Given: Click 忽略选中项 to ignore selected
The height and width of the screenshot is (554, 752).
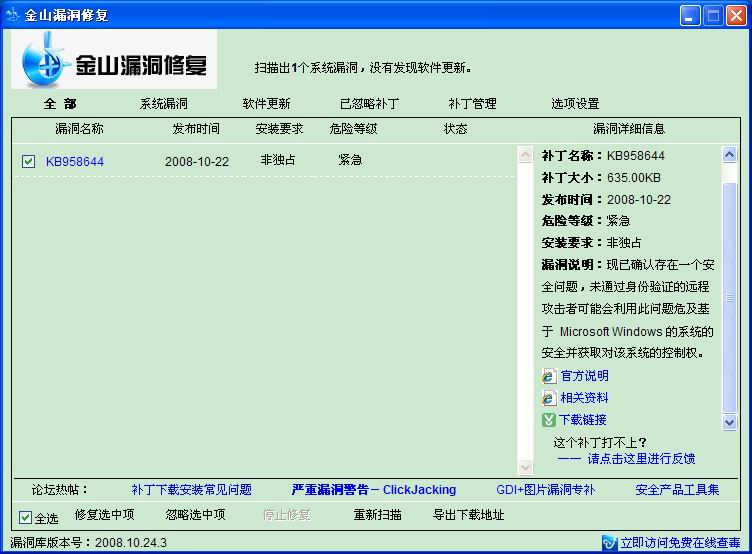Looking at the screenshot, I should click(x=196, y=515).
